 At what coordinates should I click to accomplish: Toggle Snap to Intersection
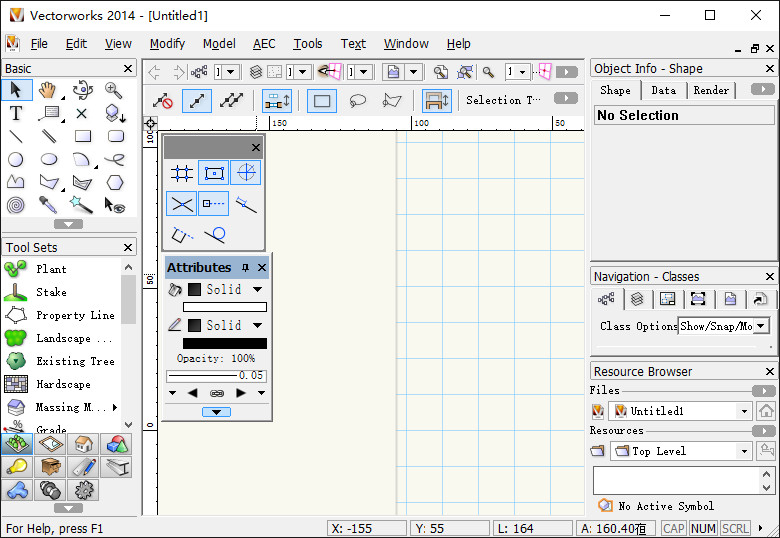(x=182, y=204)
